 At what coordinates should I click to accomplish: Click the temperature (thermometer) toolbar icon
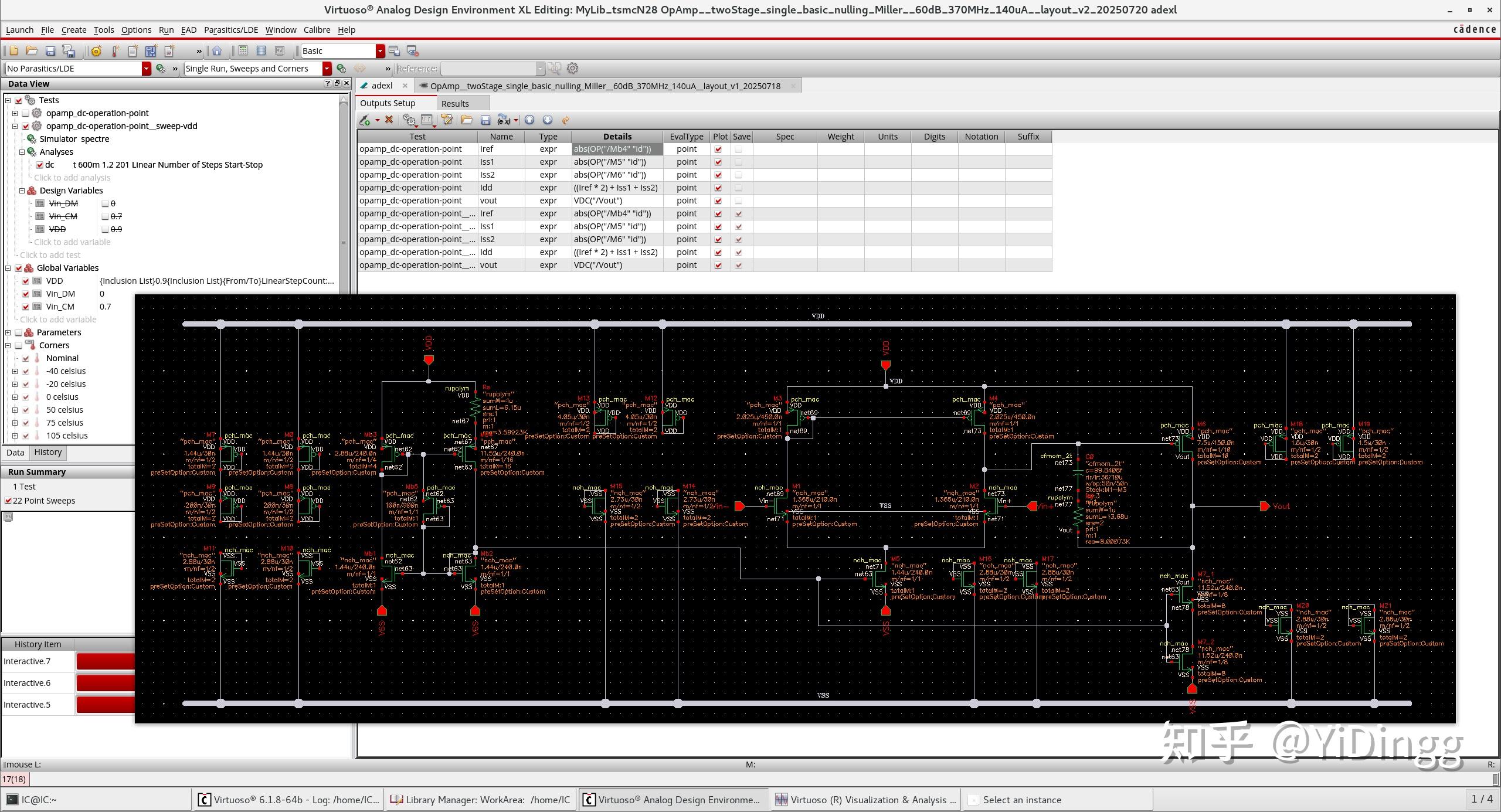point(115,51)
